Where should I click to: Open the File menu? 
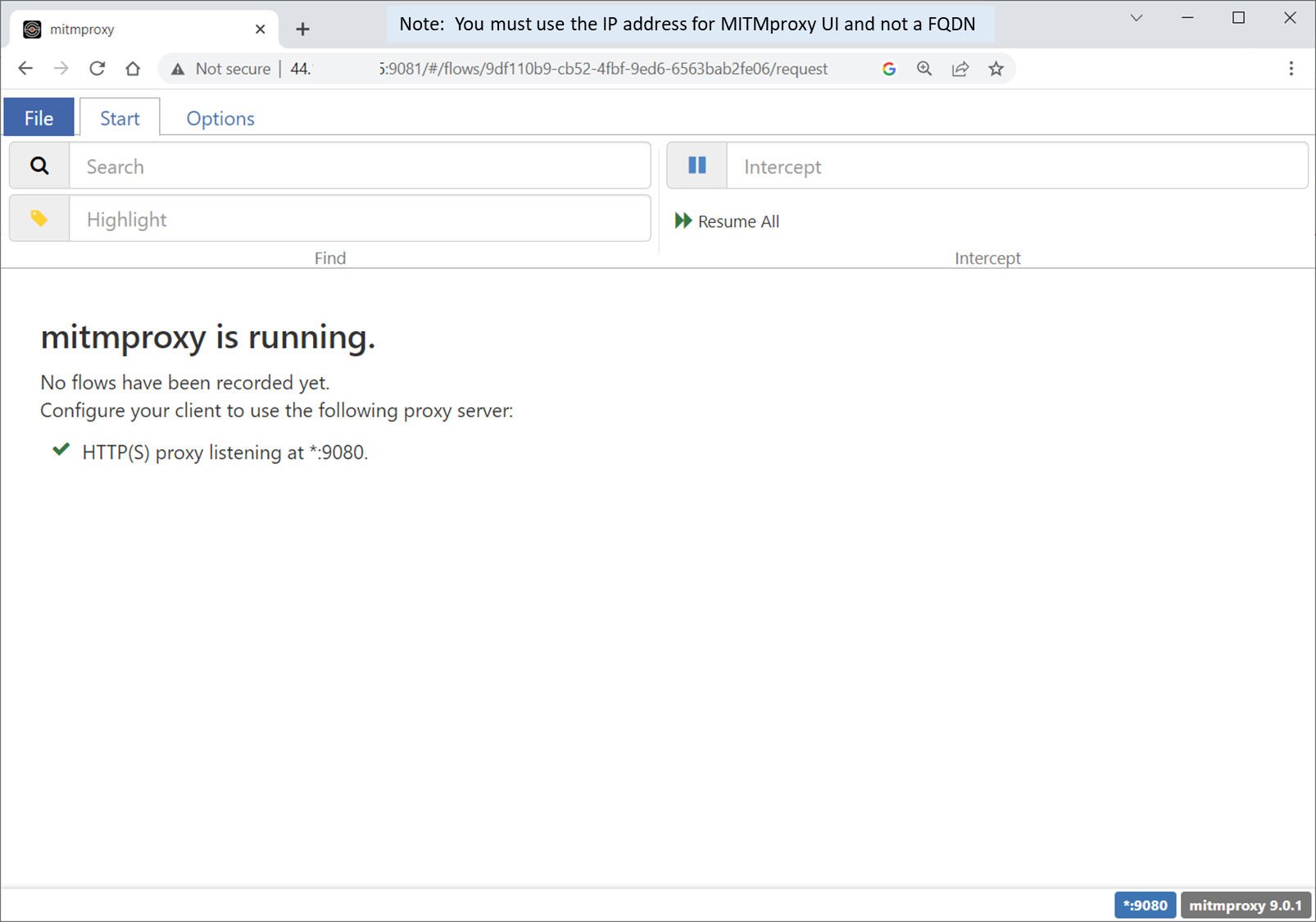[x=39, y=118]
